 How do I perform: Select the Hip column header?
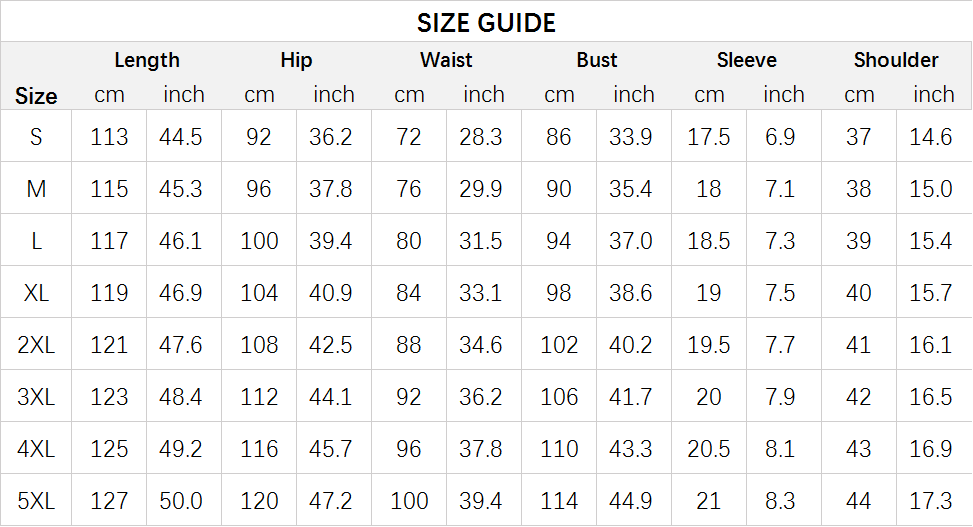click(x=296, y=60)
